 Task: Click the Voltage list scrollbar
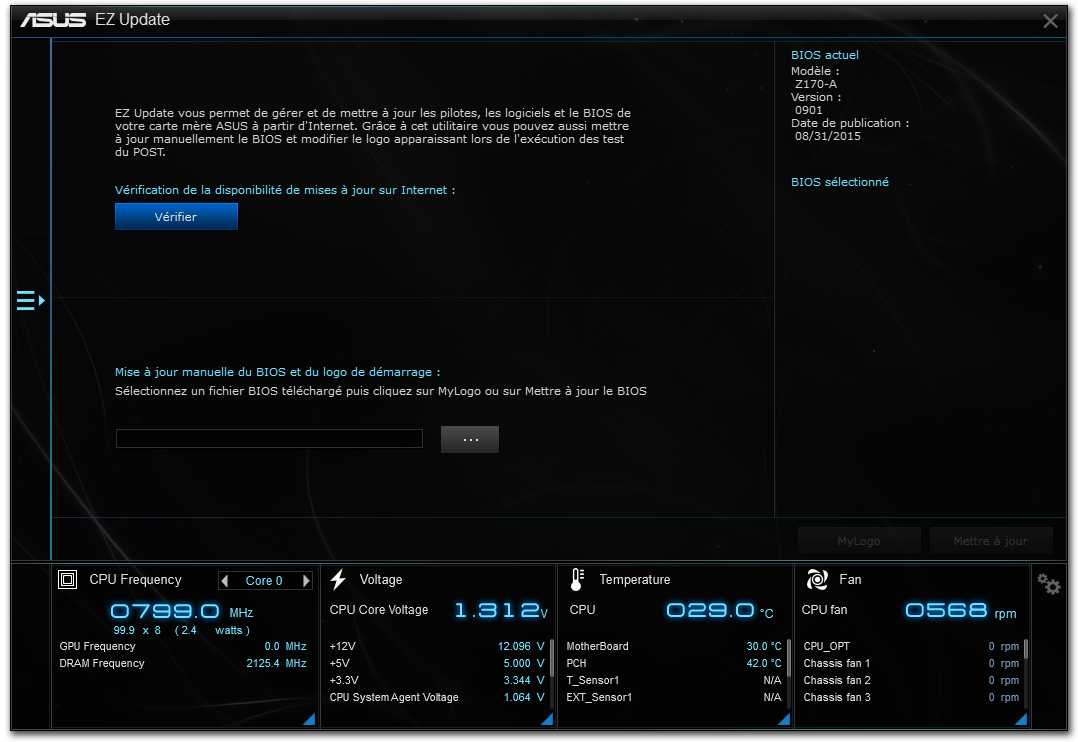pos(551,660)
